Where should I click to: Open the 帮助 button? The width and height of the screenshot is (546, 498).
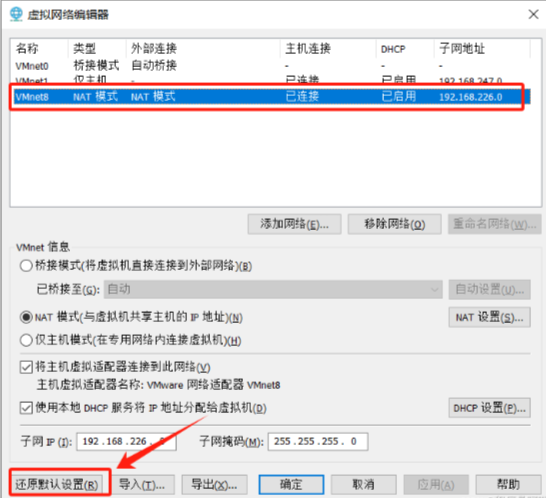point(508,484)
